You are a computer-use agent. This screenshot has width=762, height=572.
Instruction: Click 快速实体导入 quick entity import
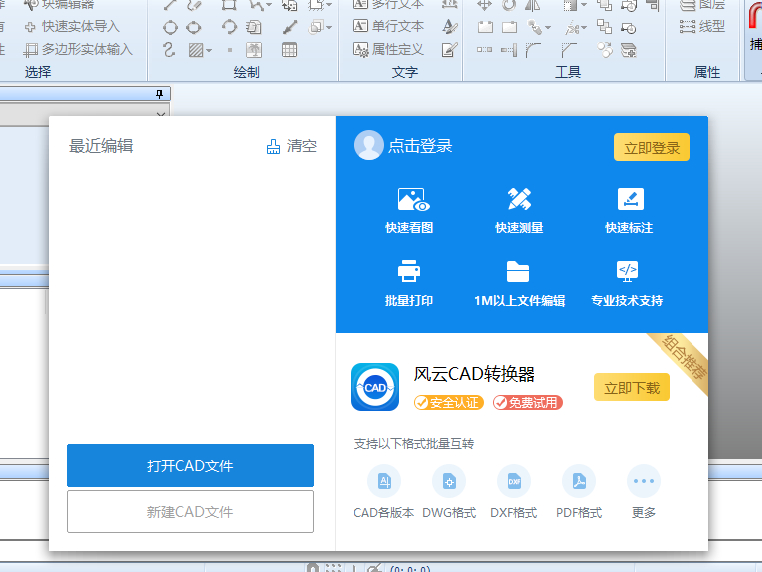[72, 26]
